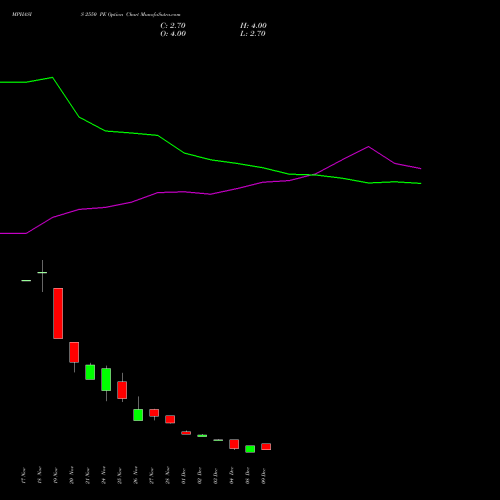The height and width of the screenshot is (500, 500).
Task: Select the tall red candle above 19 Nov
Action: [x=58, y=313]
